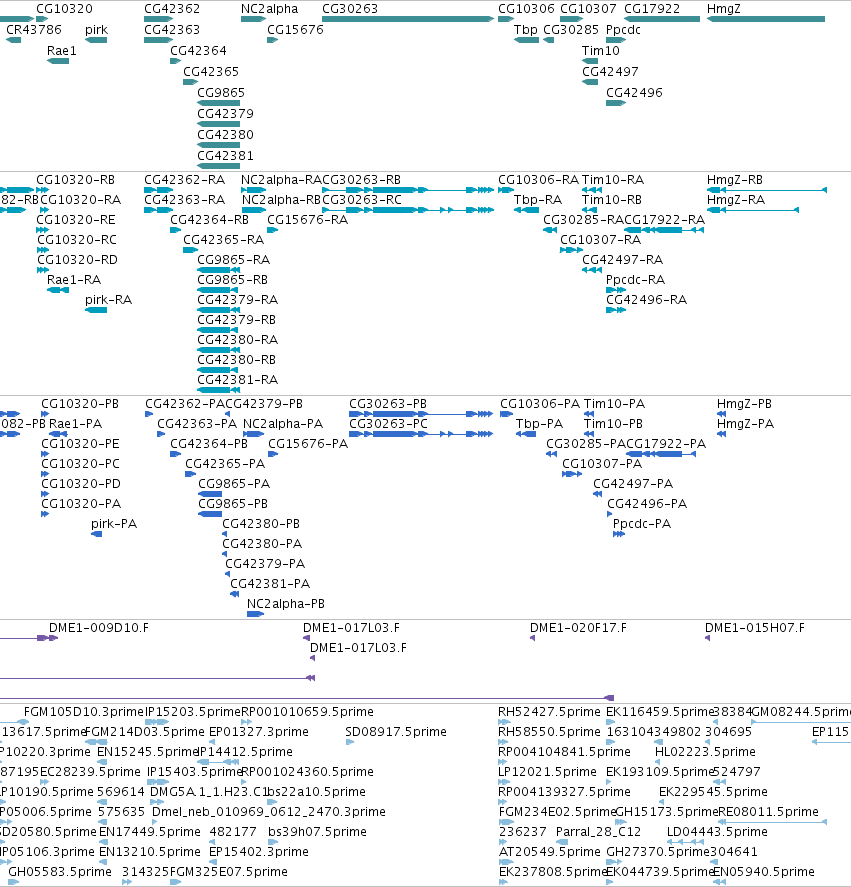The width and height of the screenshot is (851, 887).
Task: Click the CG42381 gene label
Action: coord(225,155)
